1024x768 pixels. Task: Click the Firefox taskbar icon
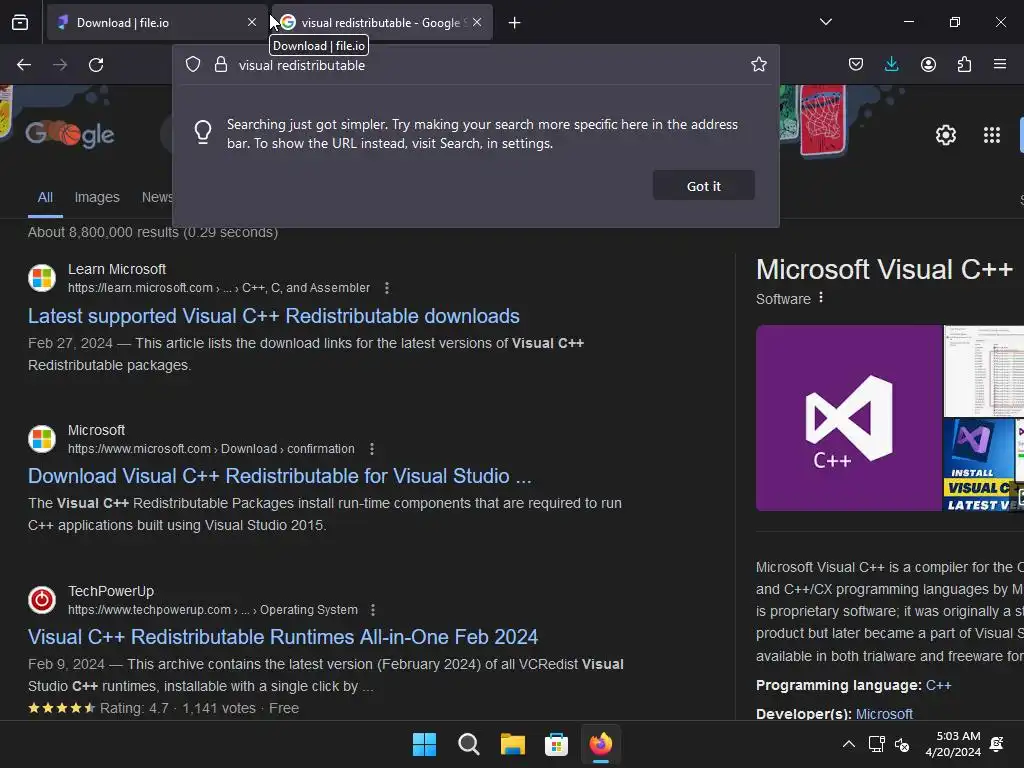601,744
